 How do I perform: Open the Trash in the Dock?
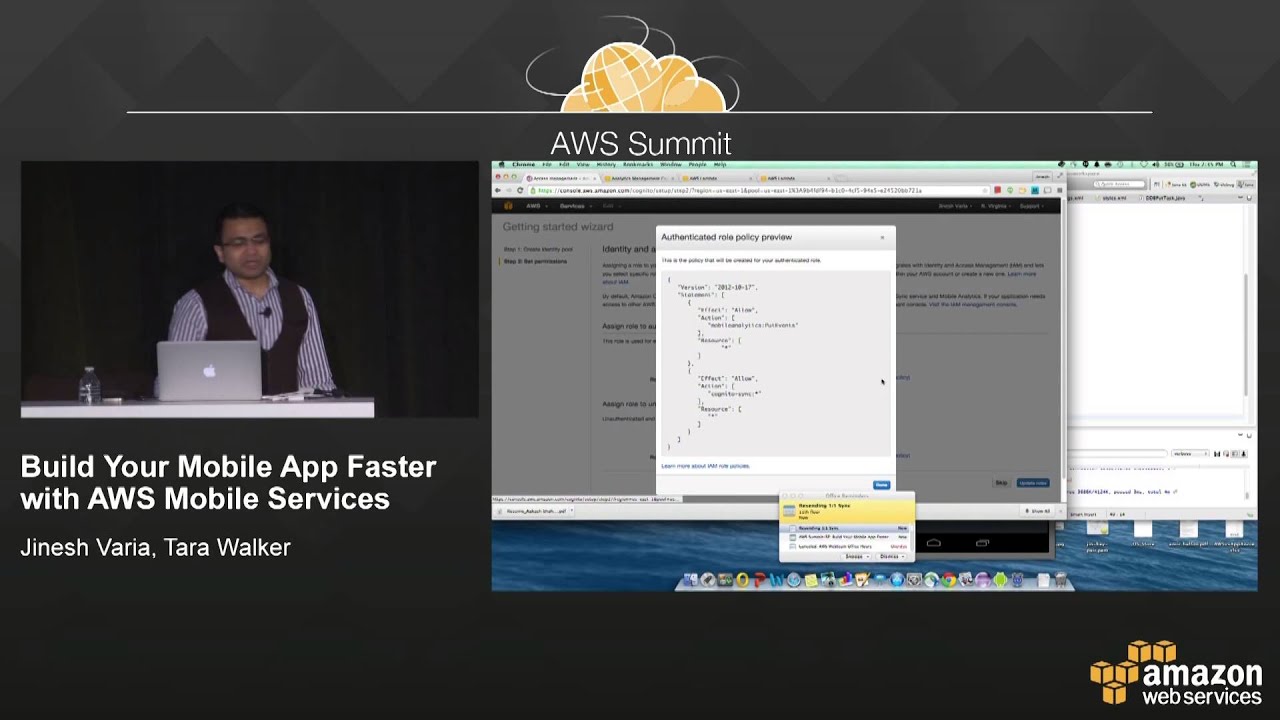pyautogui.click(x=1061, y=580)
